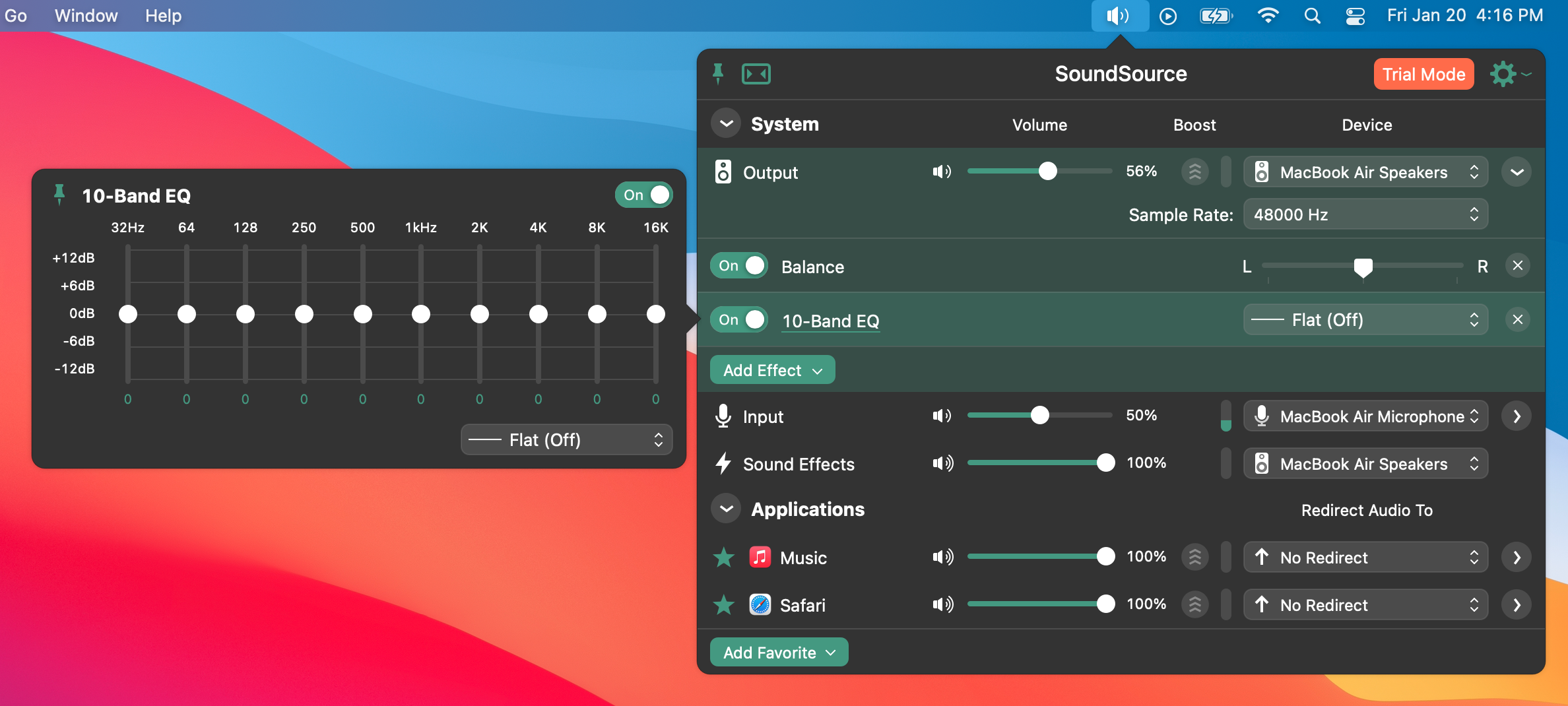Open the EQ preset dropdown in SoundSource row
1568x706 pixels.
pyautogui.click(x=1365, y=319)
